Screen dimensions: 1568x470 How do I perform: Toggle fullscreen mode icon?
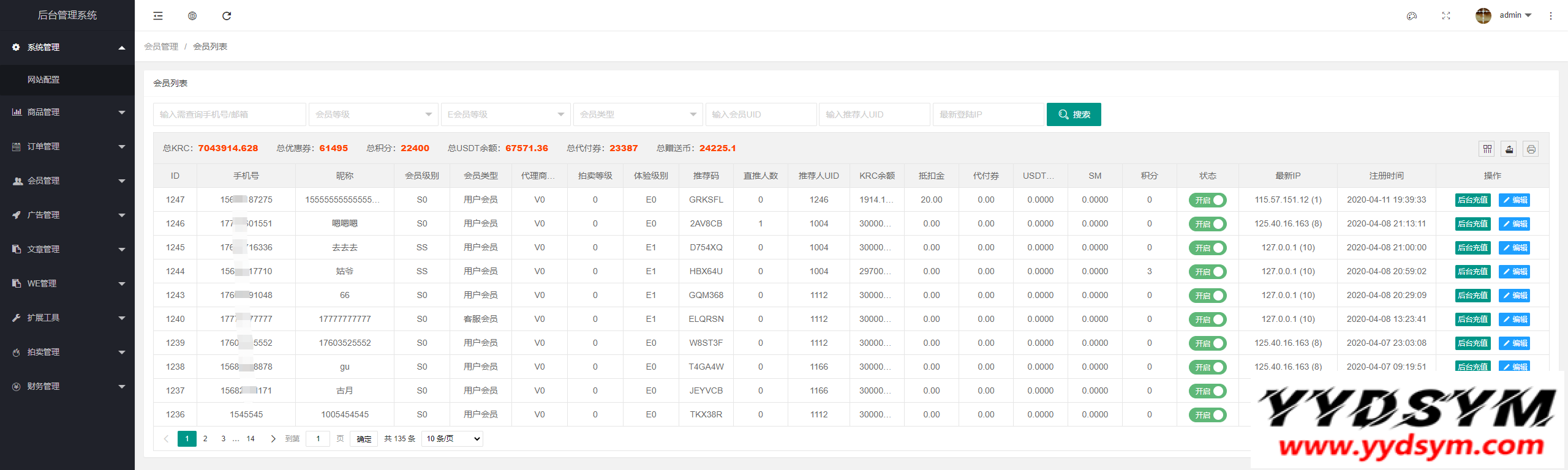1446,16
